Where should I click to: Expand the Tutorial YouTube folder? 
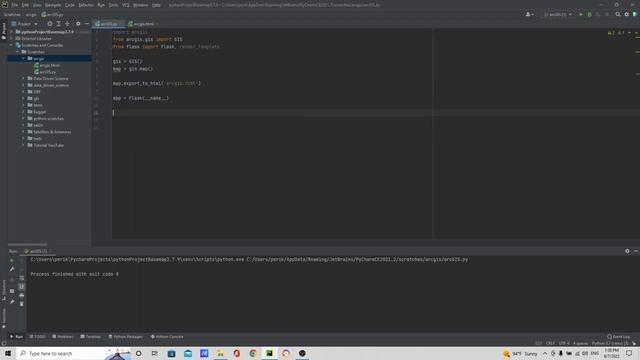23,145
